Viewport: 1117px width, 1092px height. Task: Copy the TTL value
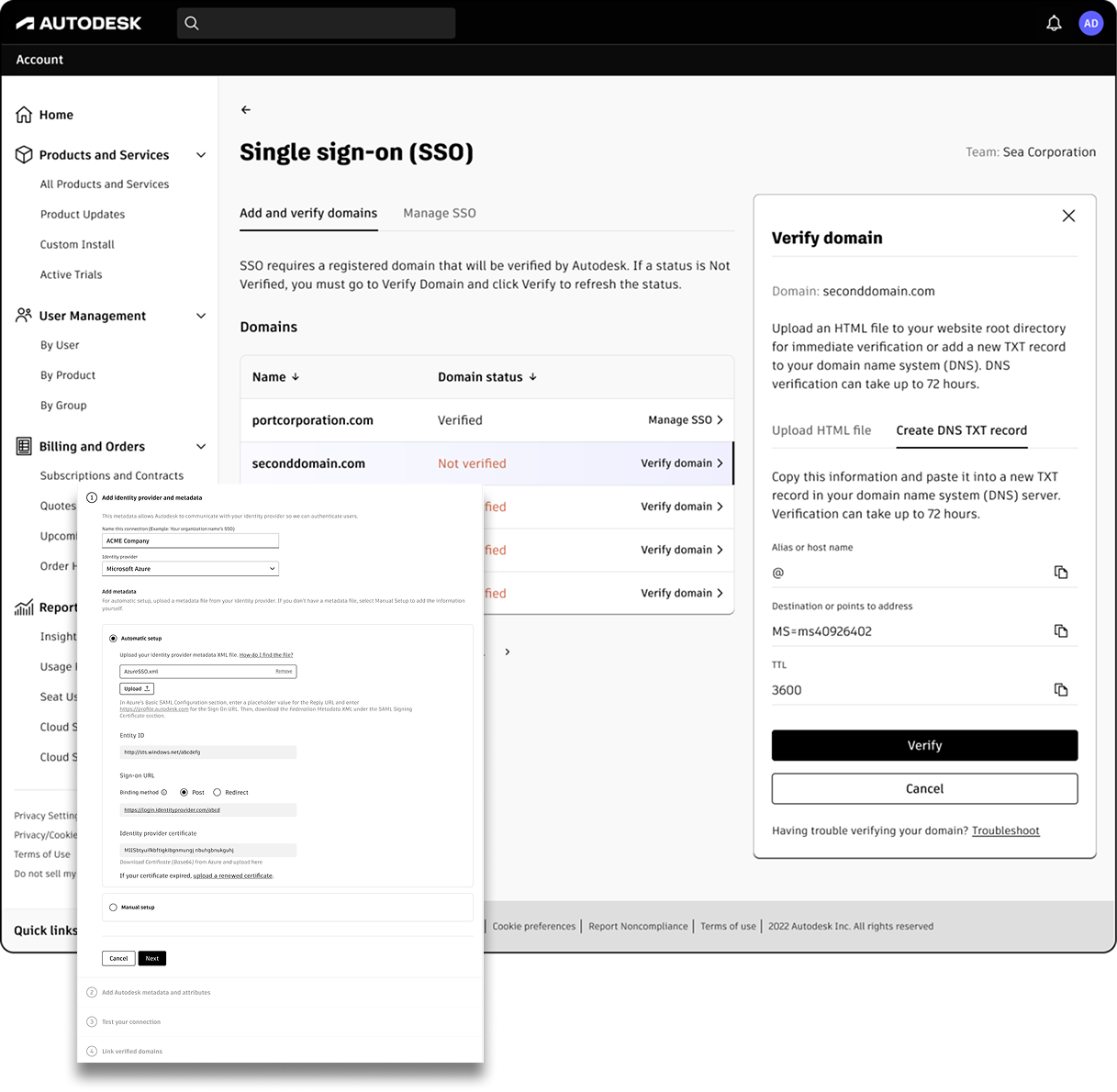1061,690
